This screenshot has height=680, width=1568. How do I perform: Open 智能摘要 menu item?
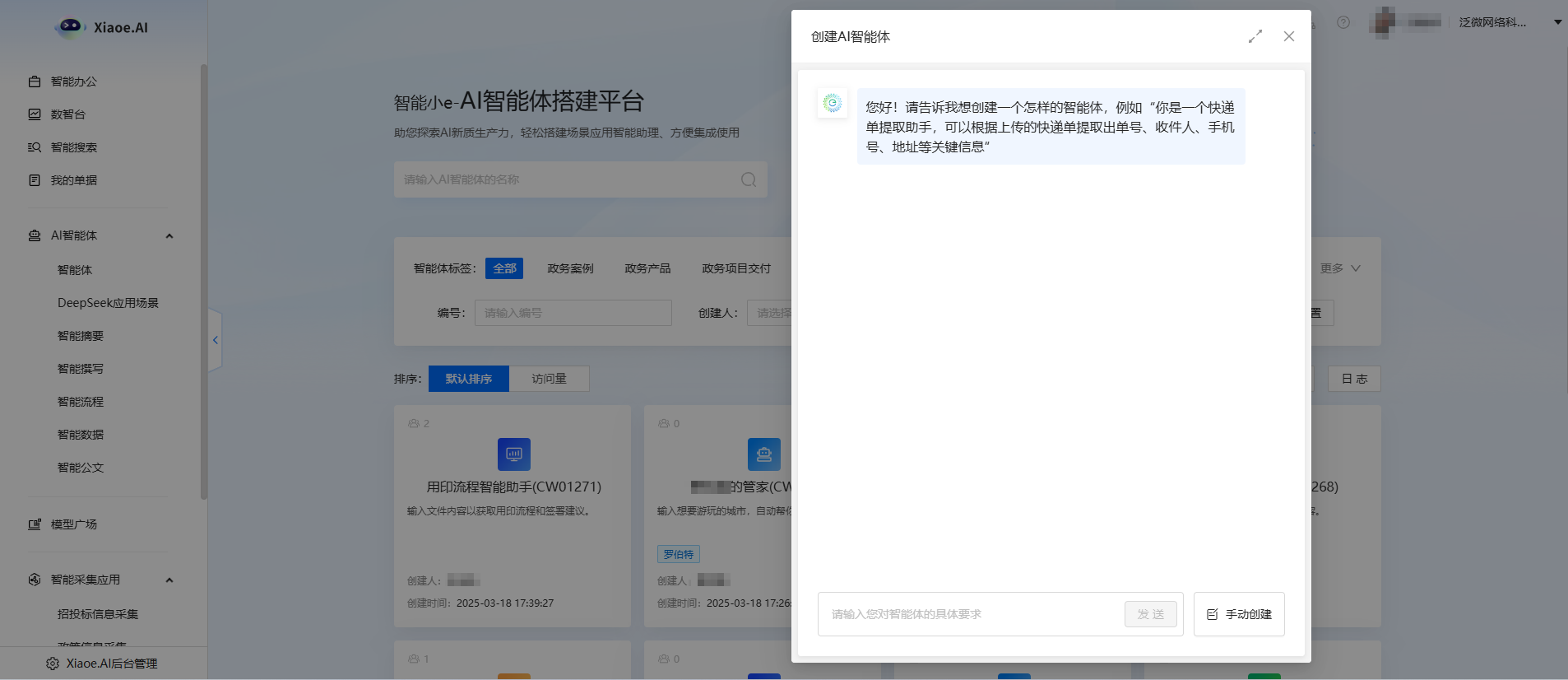[x=81, y=336]
